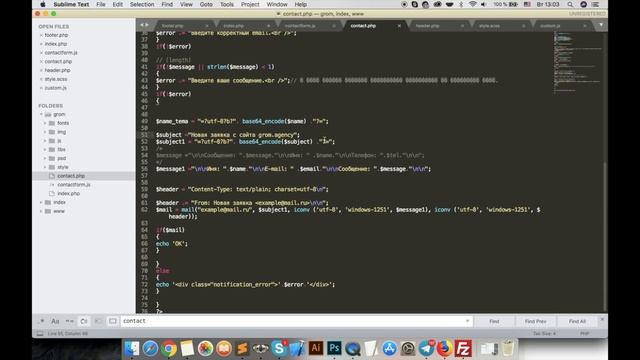Expand the fonts folder

coord(45,123)
